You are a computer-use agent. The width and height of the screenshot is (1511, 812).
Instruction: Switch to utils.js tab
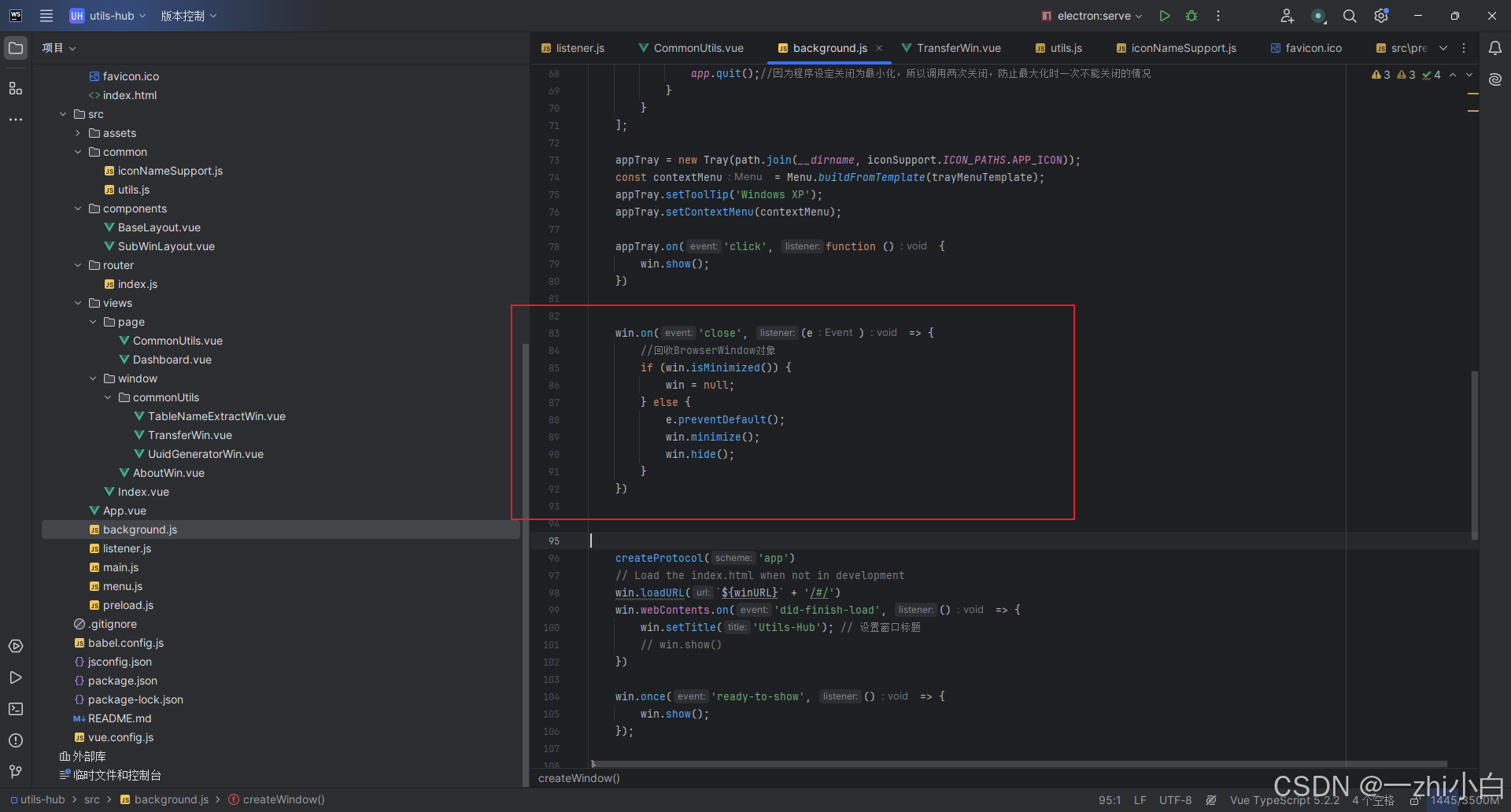[x=1059, y=48]
